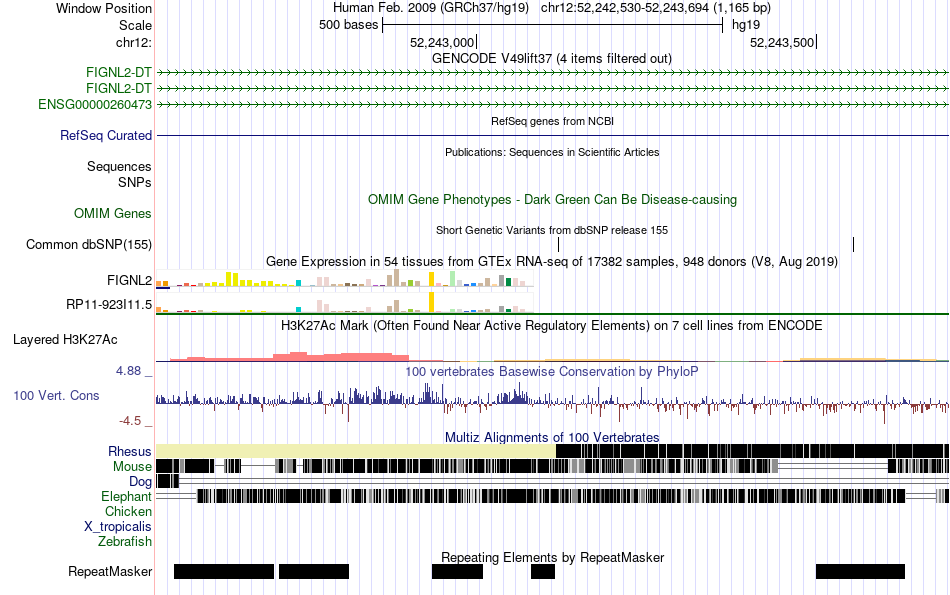Viewport: 950px width, 595px height.
Task: Click the 100 vertebrates PhyloP conservation title
Action: click(552, 371)
